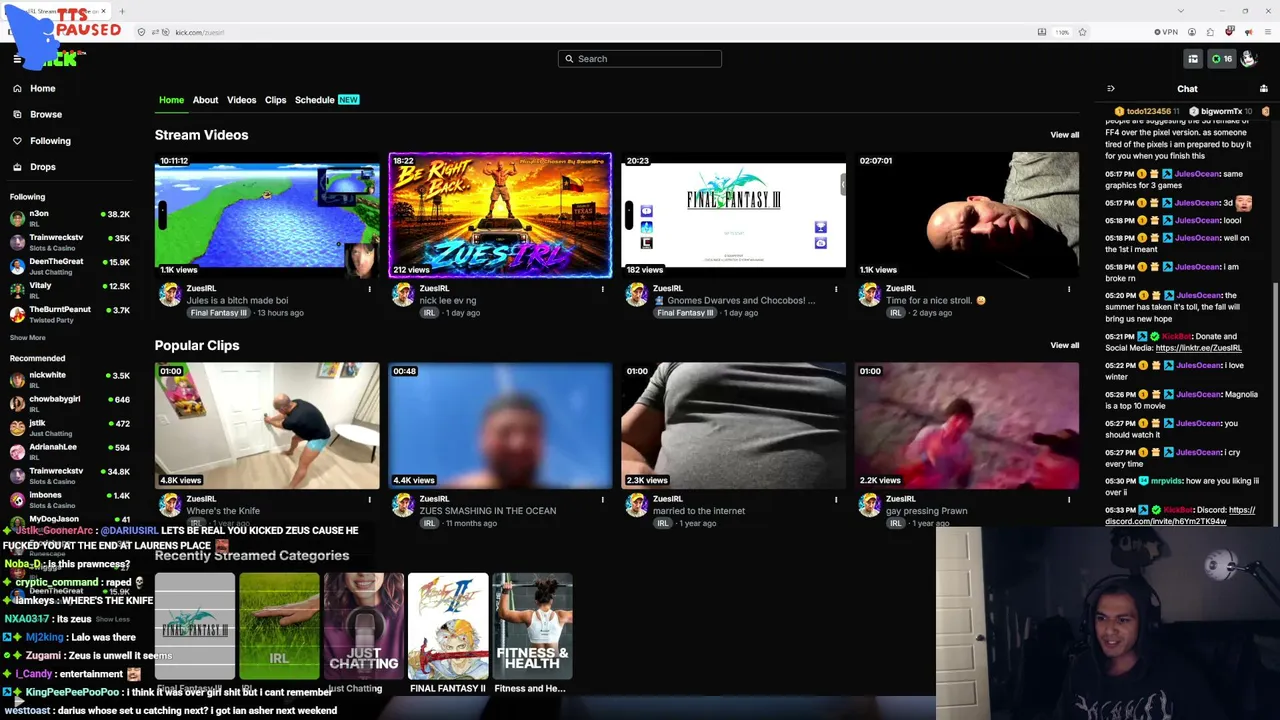
Task: Open options for 'ZUES SMASHING IN THE OCEAN' clip
Action: pos(602,499)
